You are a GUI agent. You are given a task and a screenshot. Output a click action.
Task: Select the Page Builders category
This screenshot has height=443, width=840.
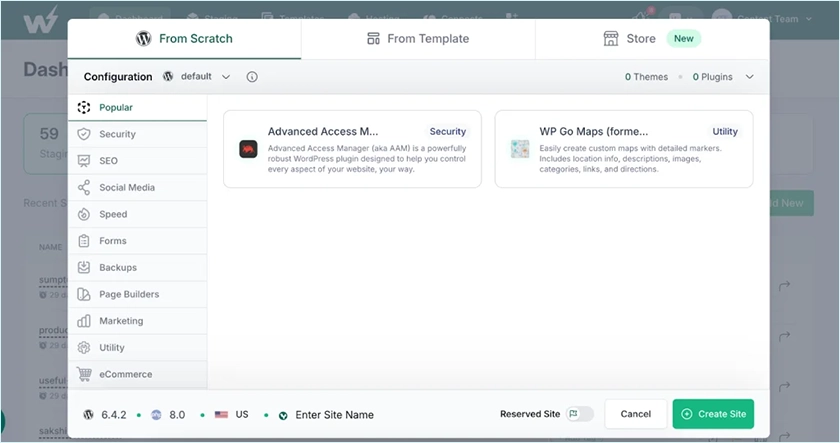[129, 295]
